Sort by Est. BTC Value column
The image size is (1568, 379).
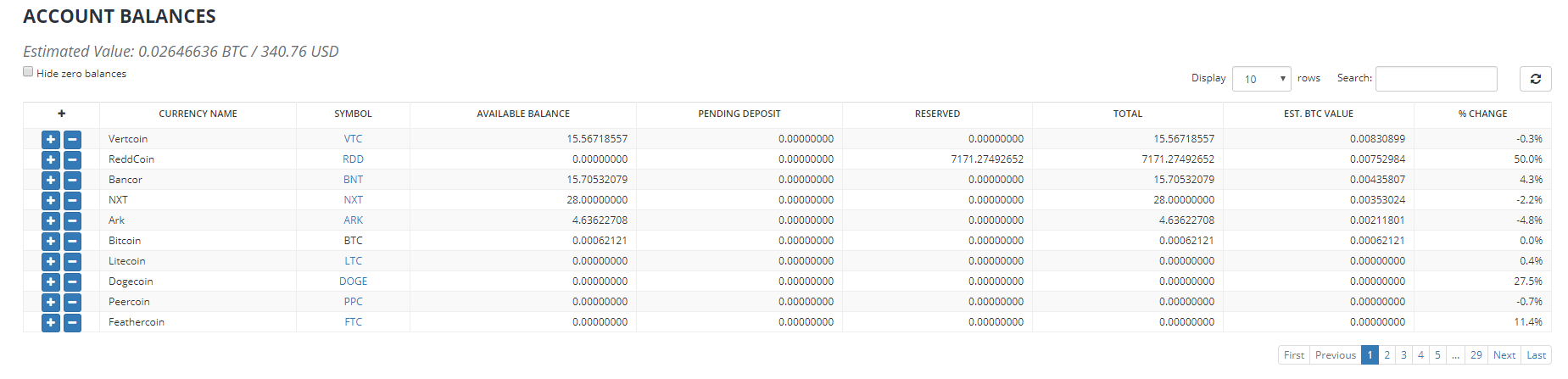pos(1319,114)
